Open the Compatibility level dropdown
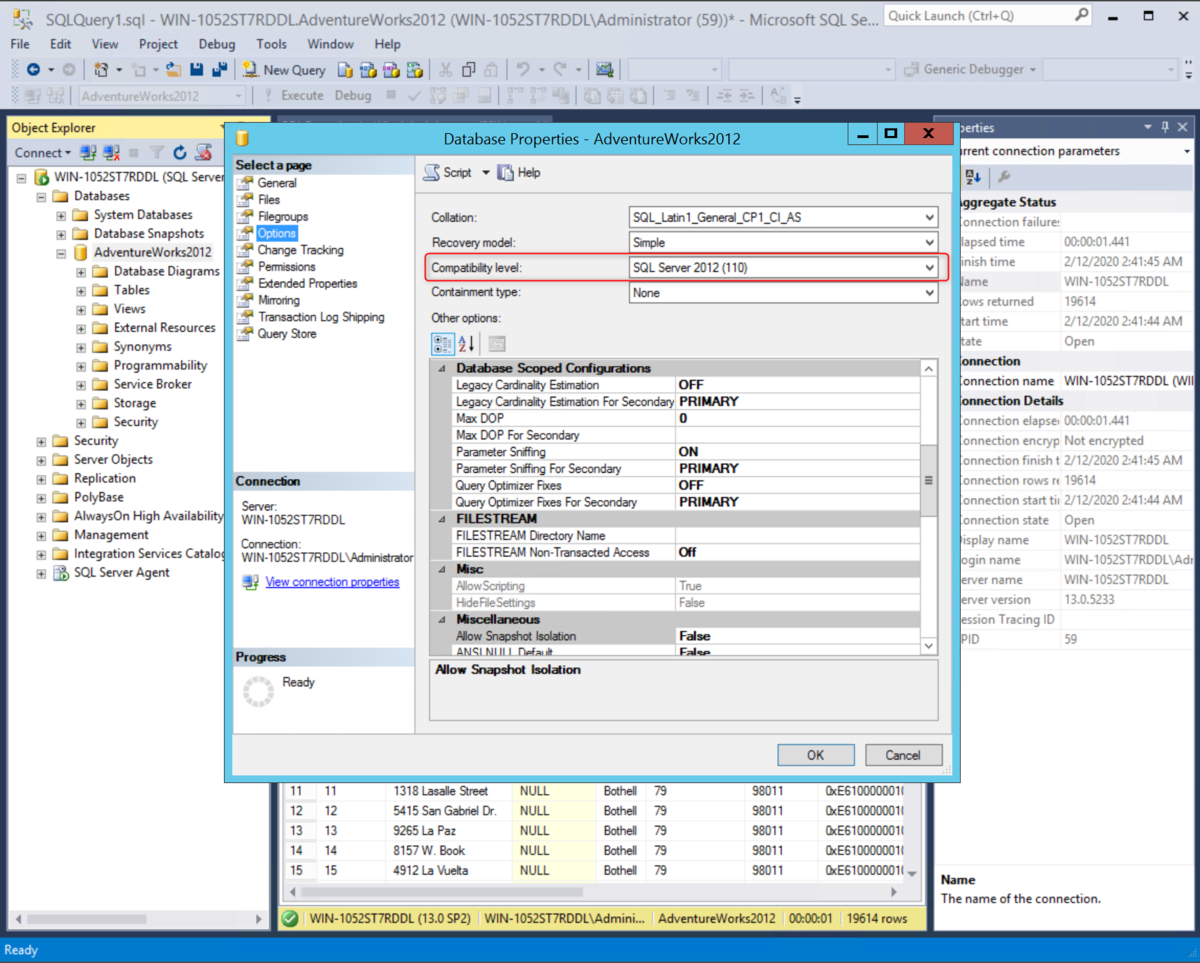The width and height of the screenshot is (1200, 963). 929,268
